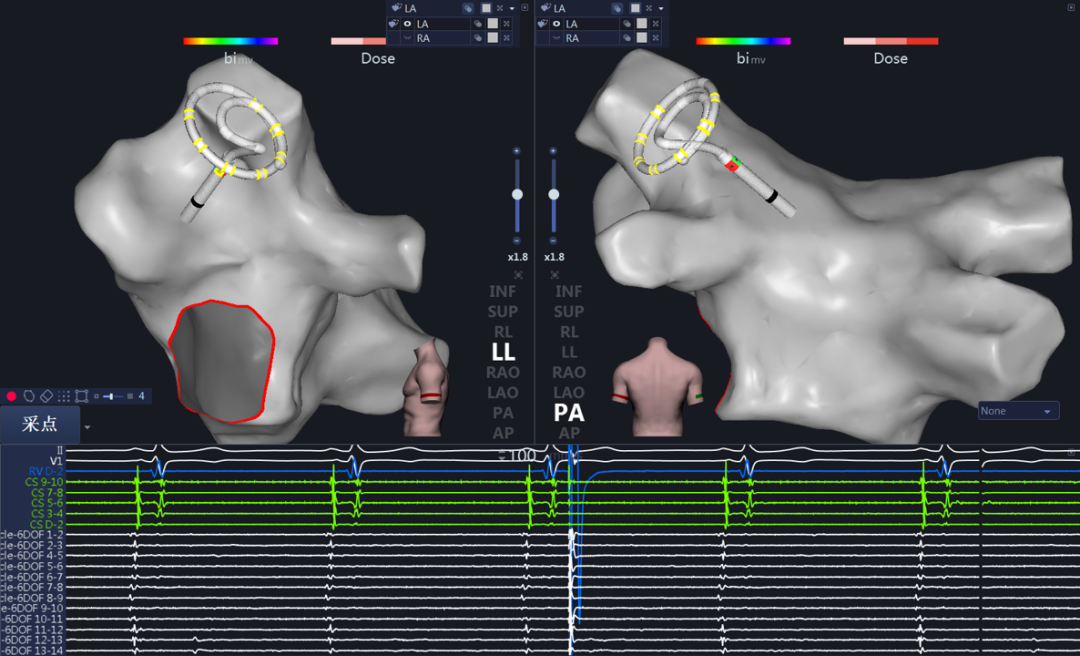Toggle LA visibility eye in the left map panel
The image size is (1080, 656).
407,23
